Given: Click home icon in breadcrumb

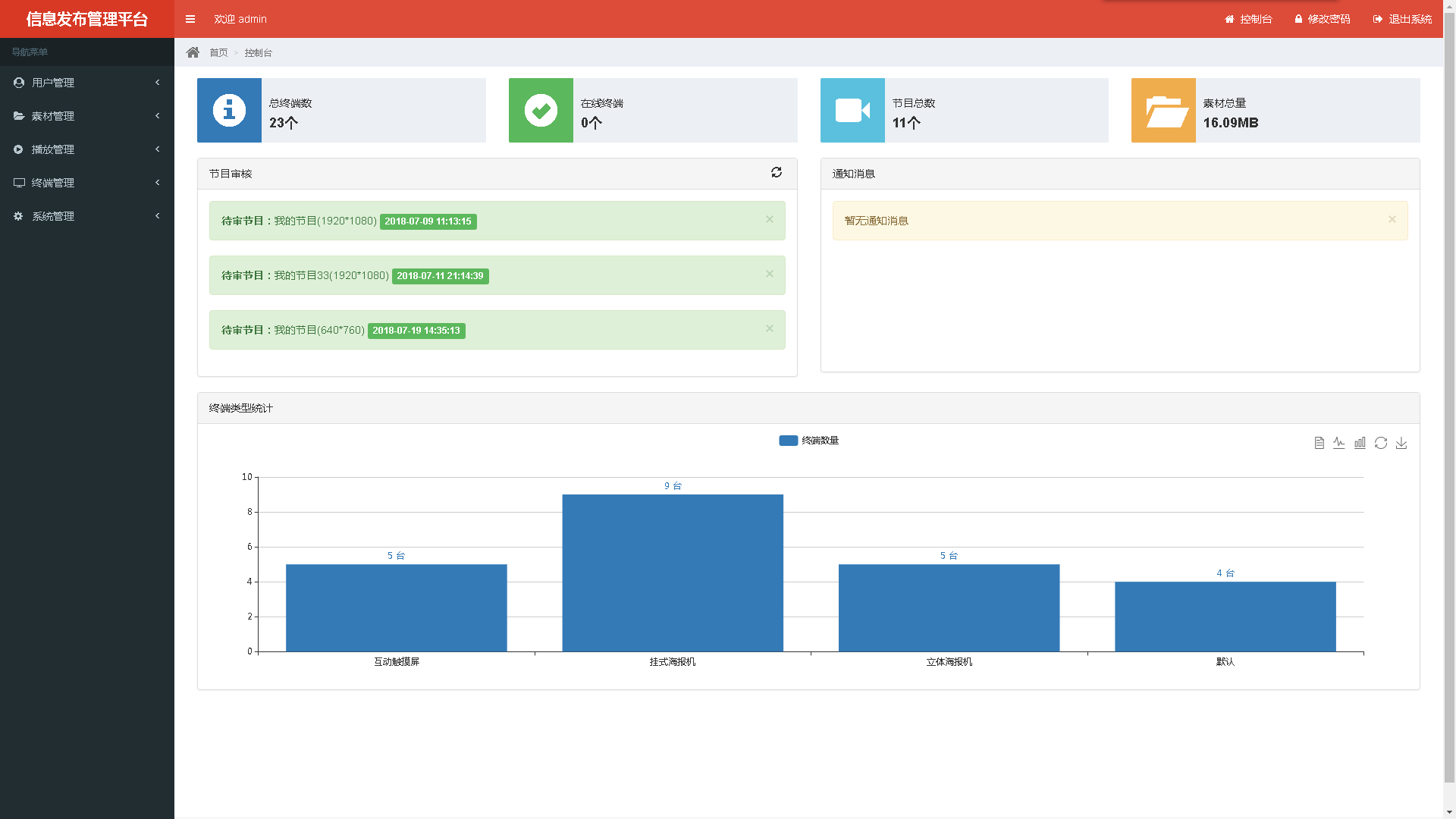Looking at the screenshot, I should tap(193, 52).
